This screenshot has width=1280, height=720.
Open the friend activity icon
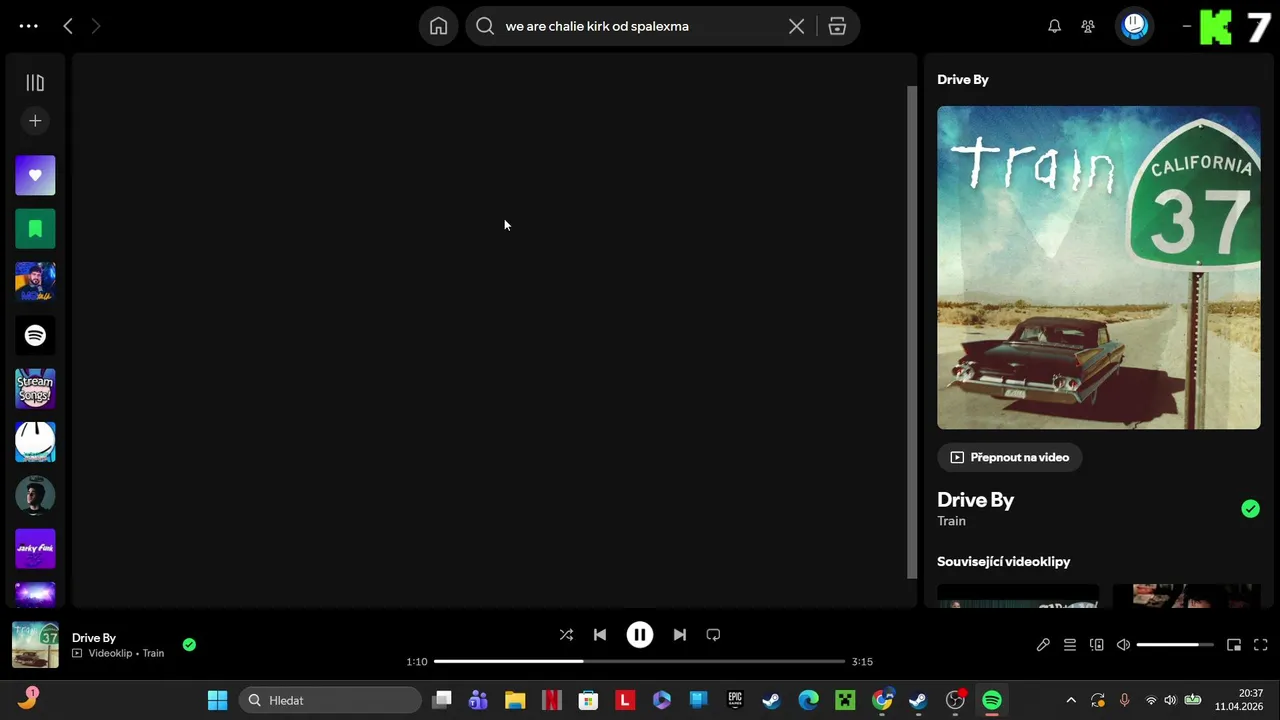1088,26
